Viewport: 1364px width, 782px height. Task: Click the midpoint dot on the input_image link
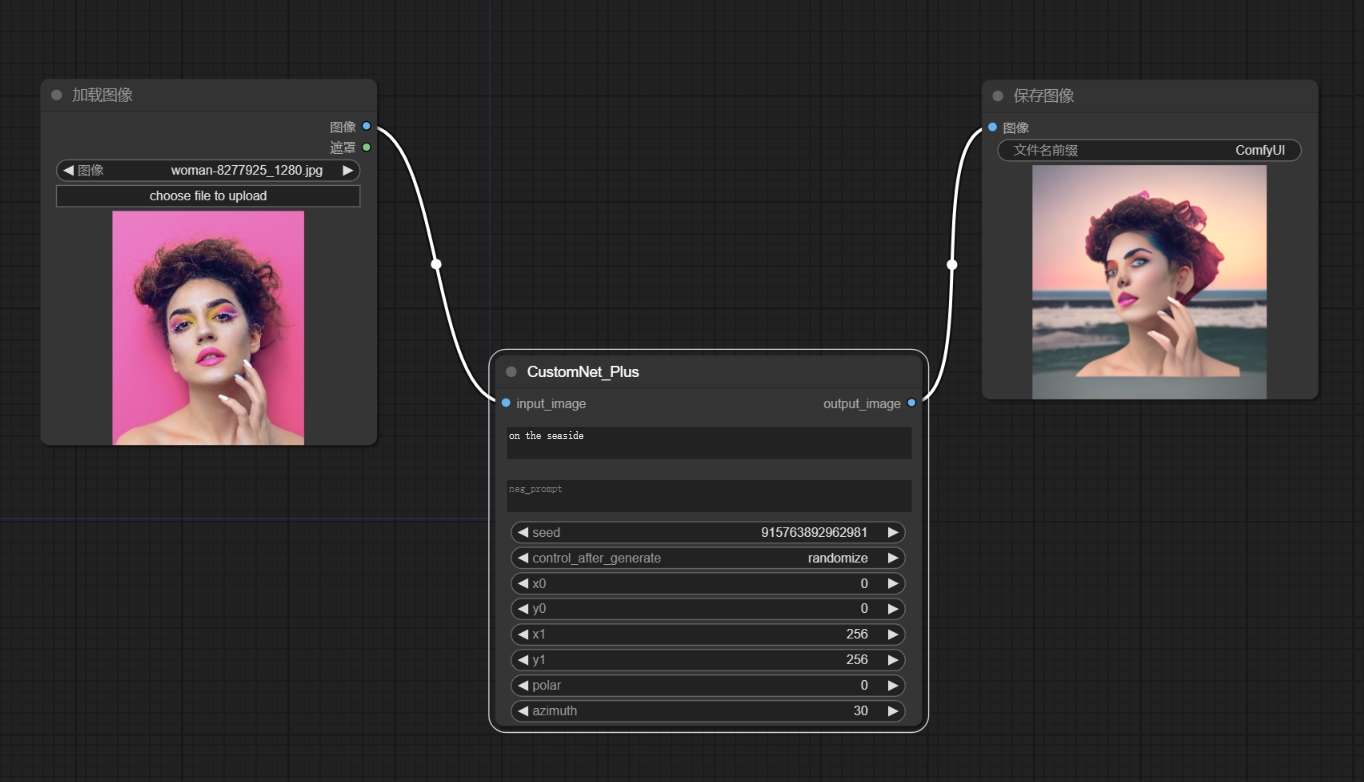pos(436,264)
